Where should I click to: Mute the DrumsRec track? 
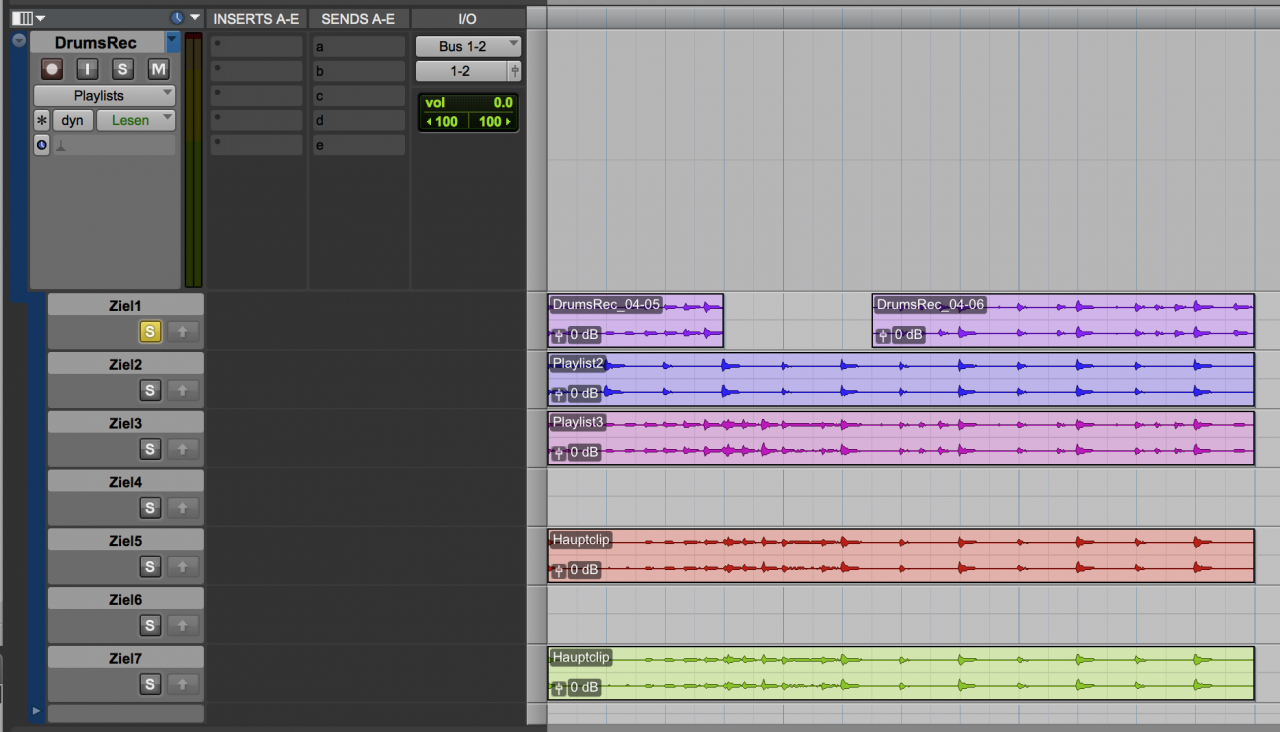pyautogui.click(x=158, y=69)
